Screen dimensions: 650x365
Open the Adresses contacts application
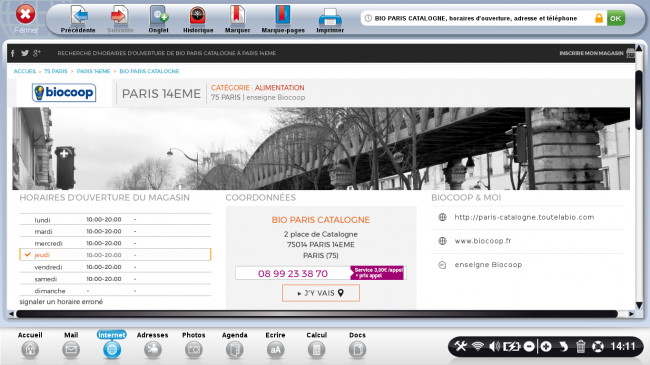coord(153,345)
